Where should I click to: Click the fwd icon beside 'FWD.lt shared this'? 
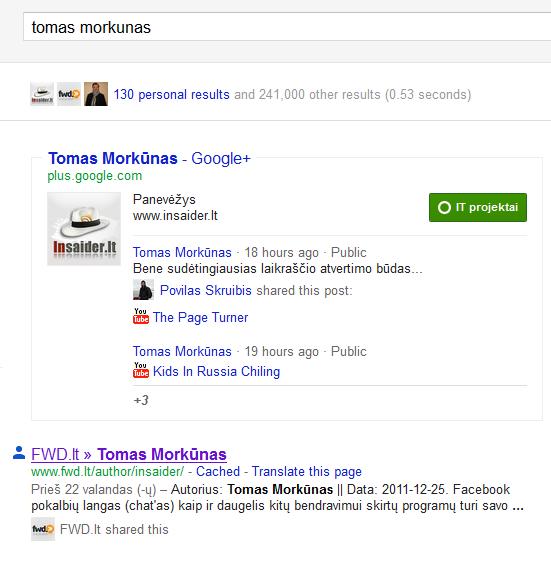43,529
